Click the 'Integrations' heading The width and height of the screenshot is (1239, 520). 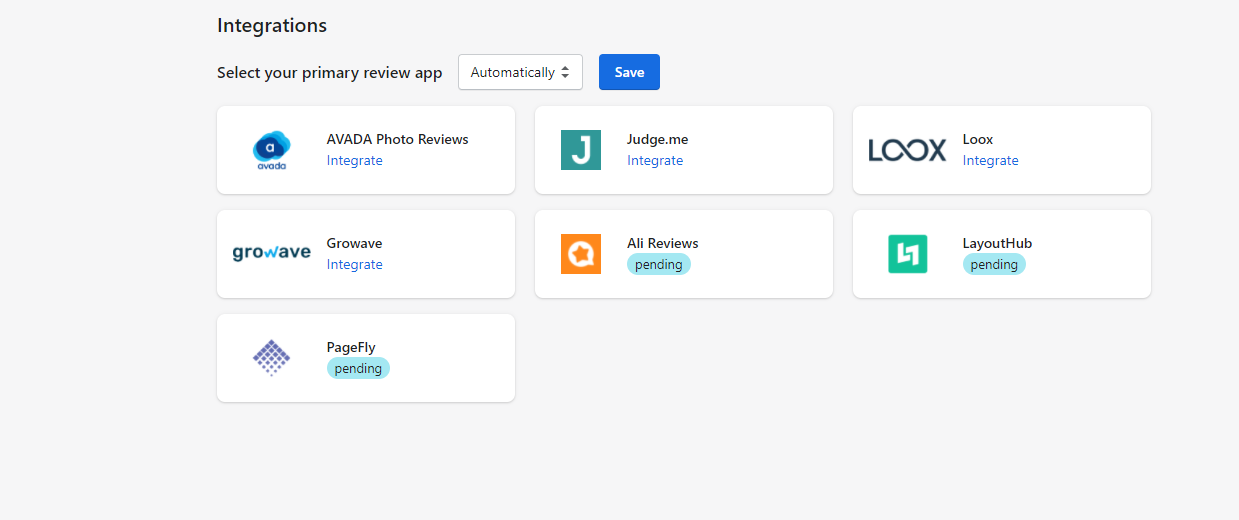[272, 25]
